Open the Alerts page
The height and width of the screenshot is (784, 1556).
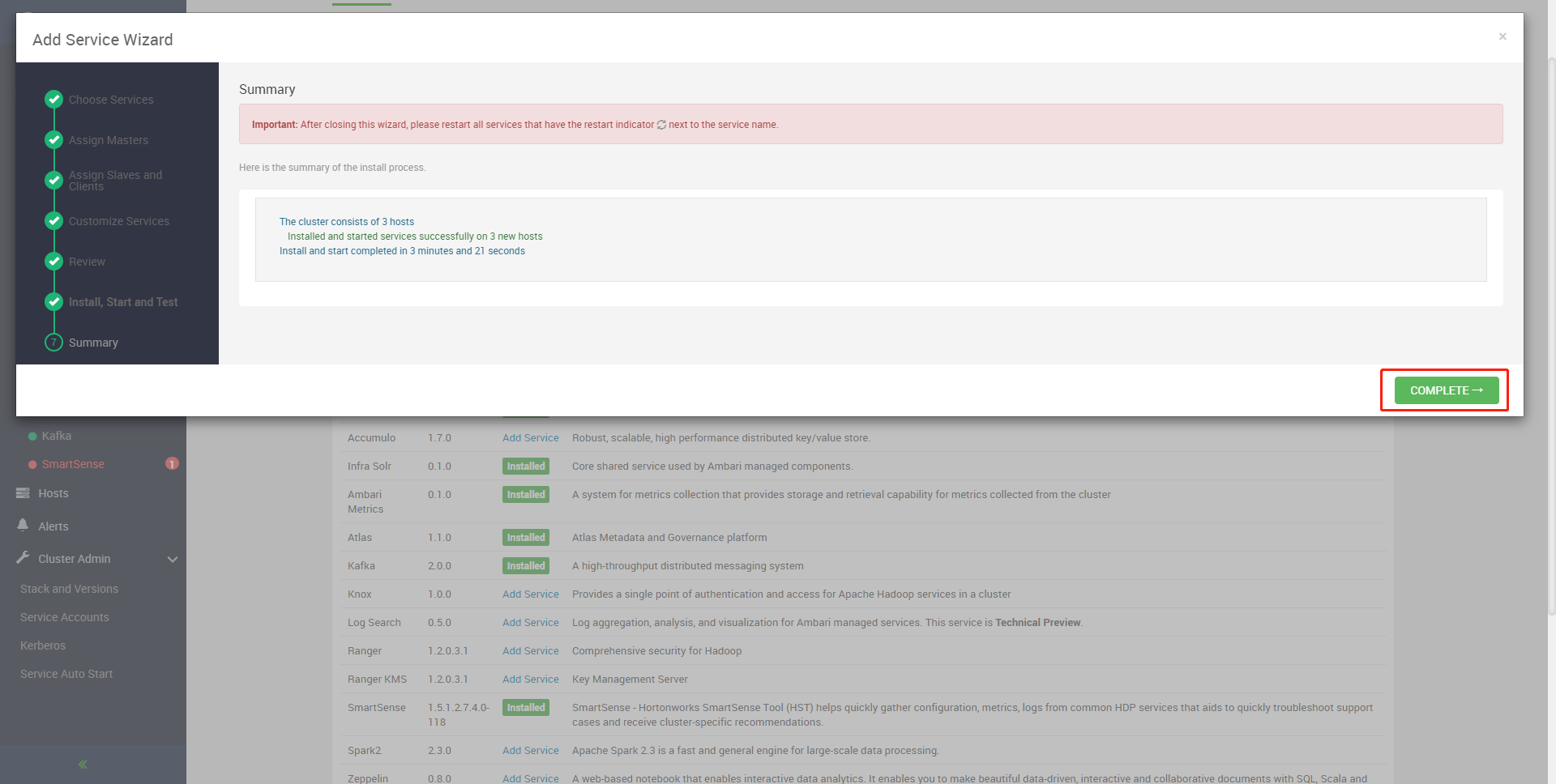pyautogui.click(x=53, y=526)
